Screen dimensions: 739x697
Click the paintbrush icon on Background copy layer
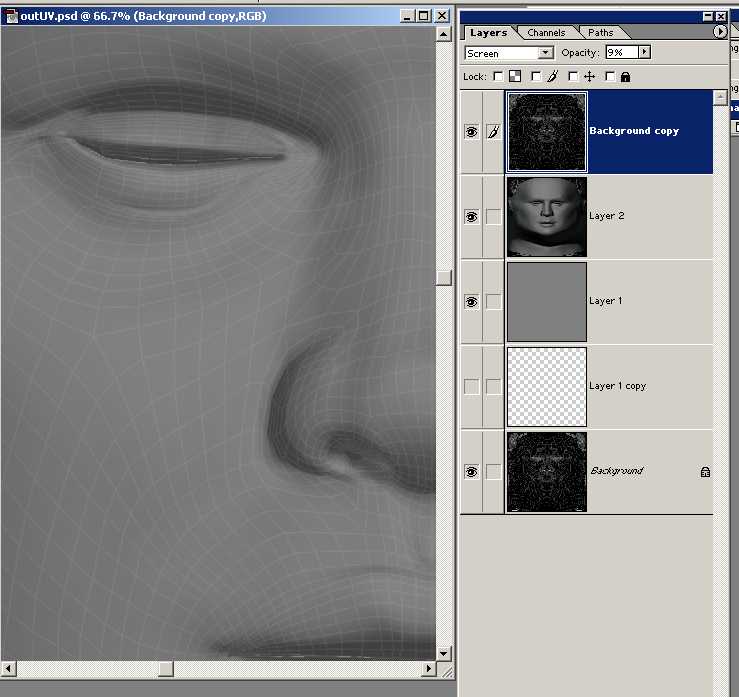493,132
